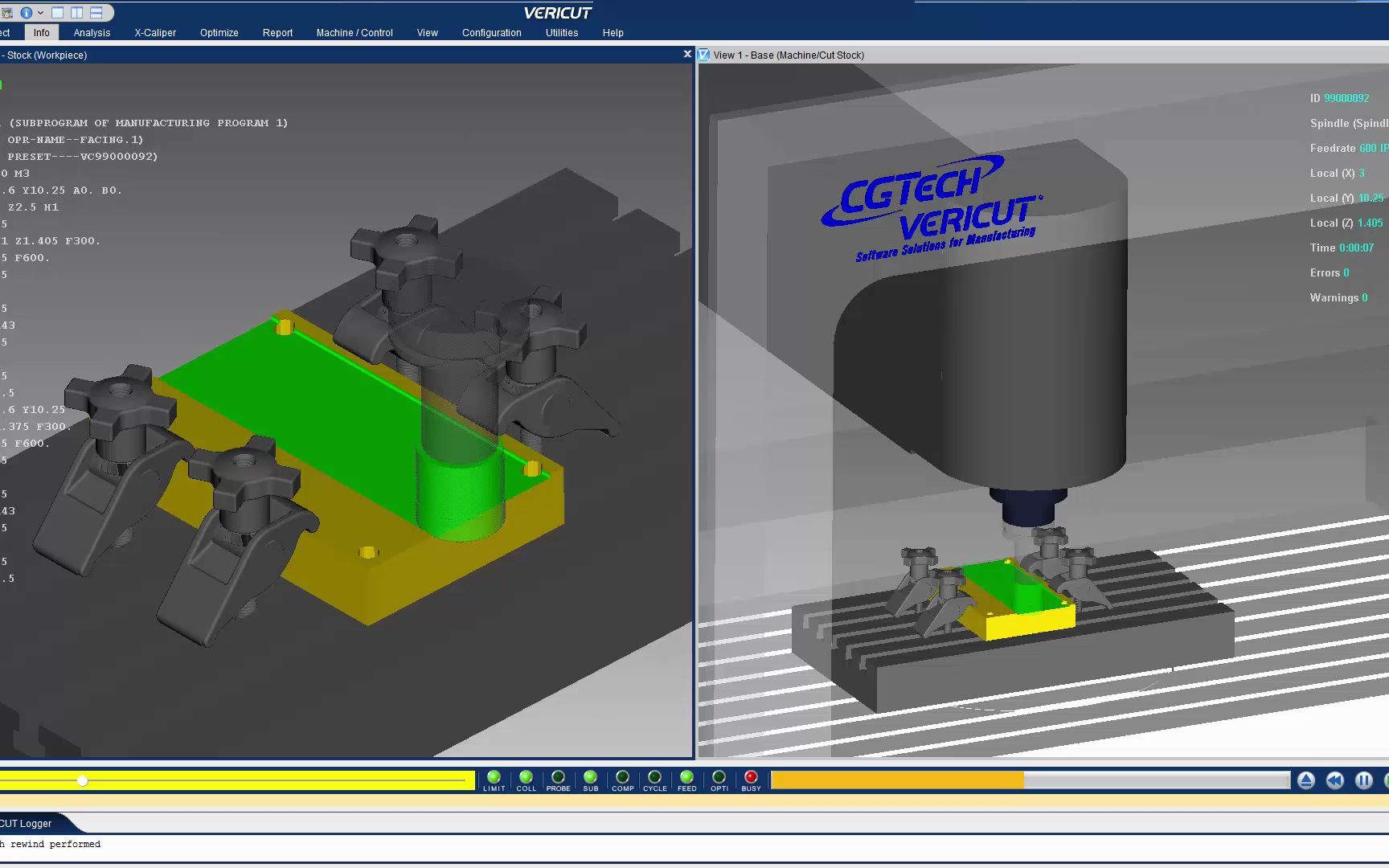The height and width of the screenshot is (868, 1389).
Task: Close the Stock (Workpiece) view panel
Action: tap(687, 54)
